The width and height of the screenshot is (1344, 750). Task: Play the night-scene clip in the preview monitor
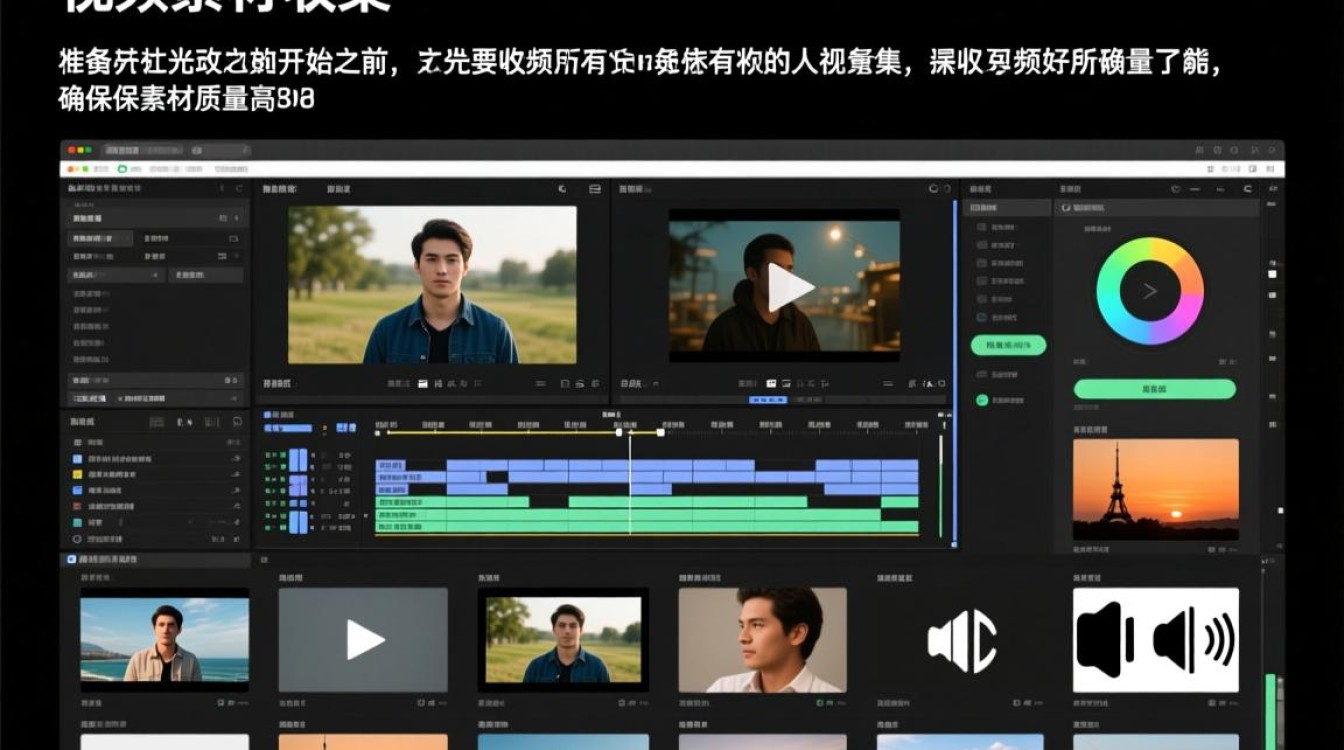790,288
